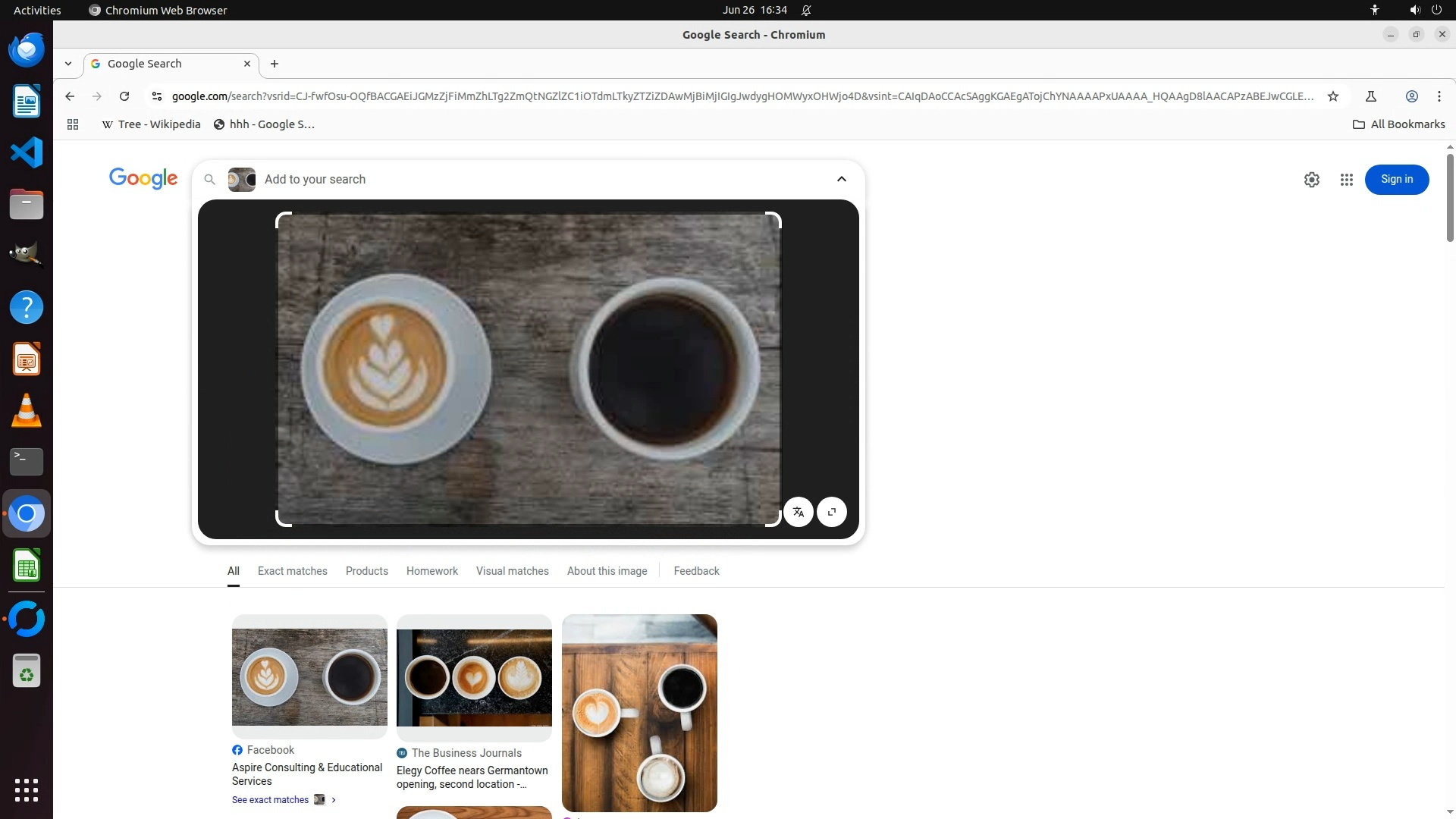Click the Add to your search field
This screenshot has width=1456, height=819.
531,180
